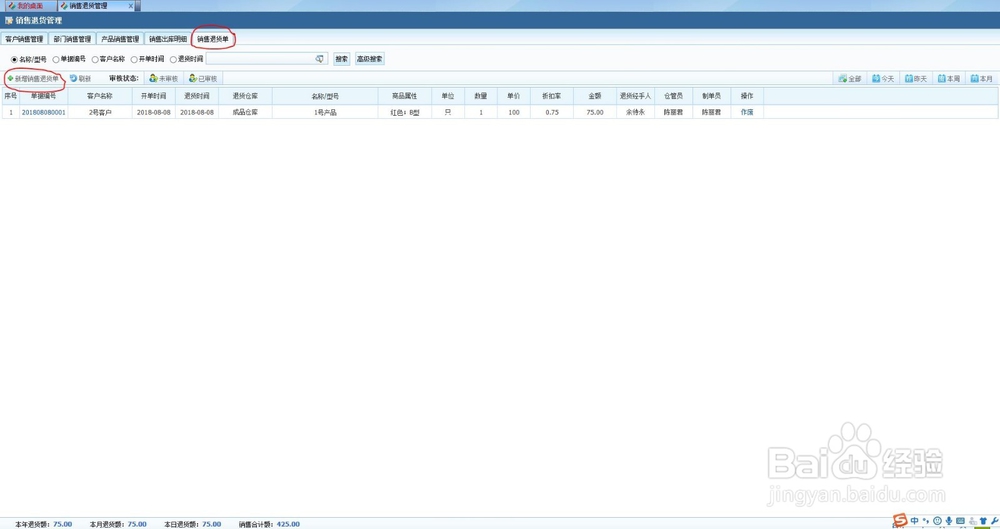Open the 客户销售管理 tab

[x=24, y=39]
